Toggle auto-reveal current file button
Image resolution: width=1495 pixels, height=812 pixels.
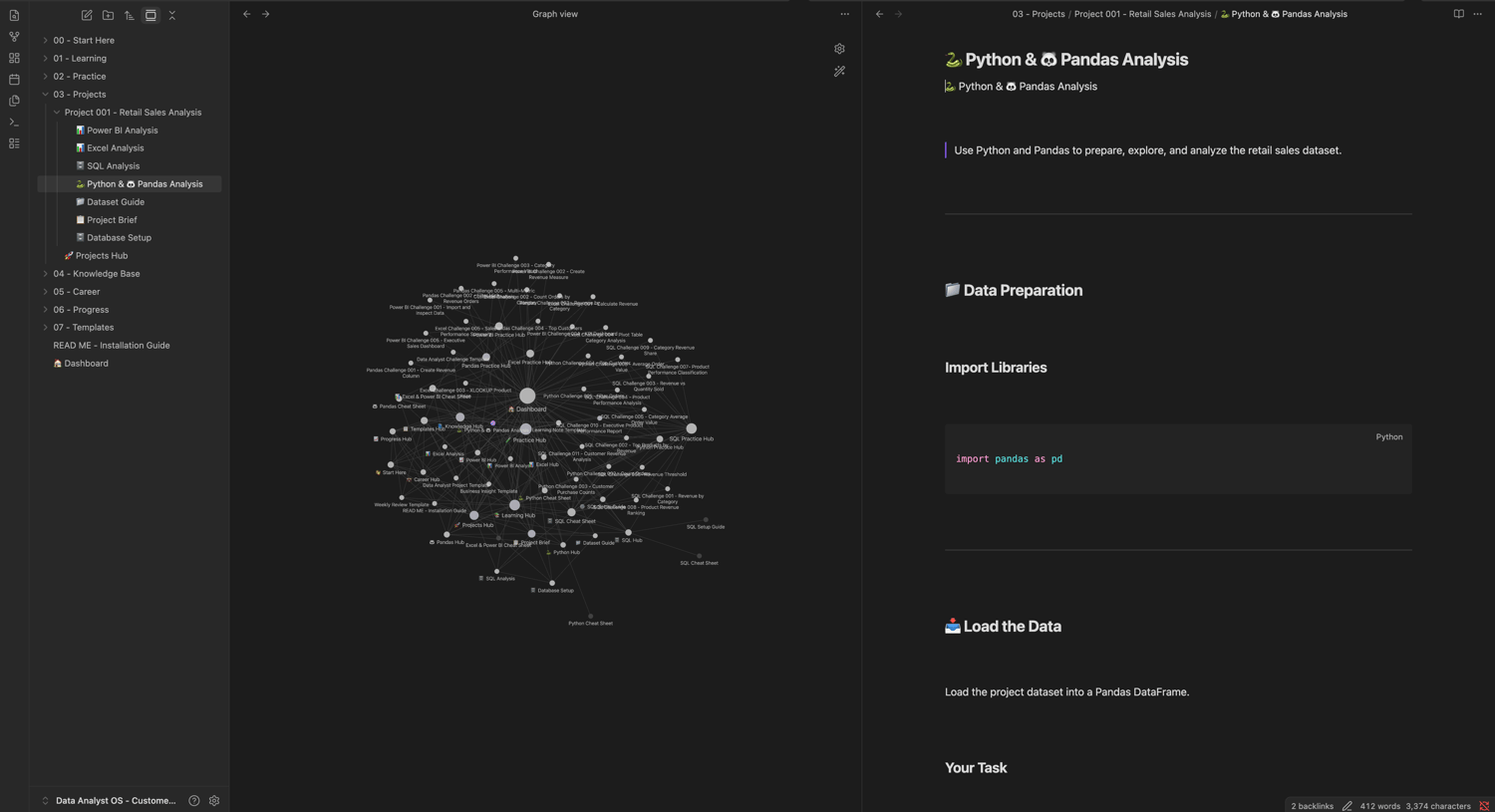point(150,15)
